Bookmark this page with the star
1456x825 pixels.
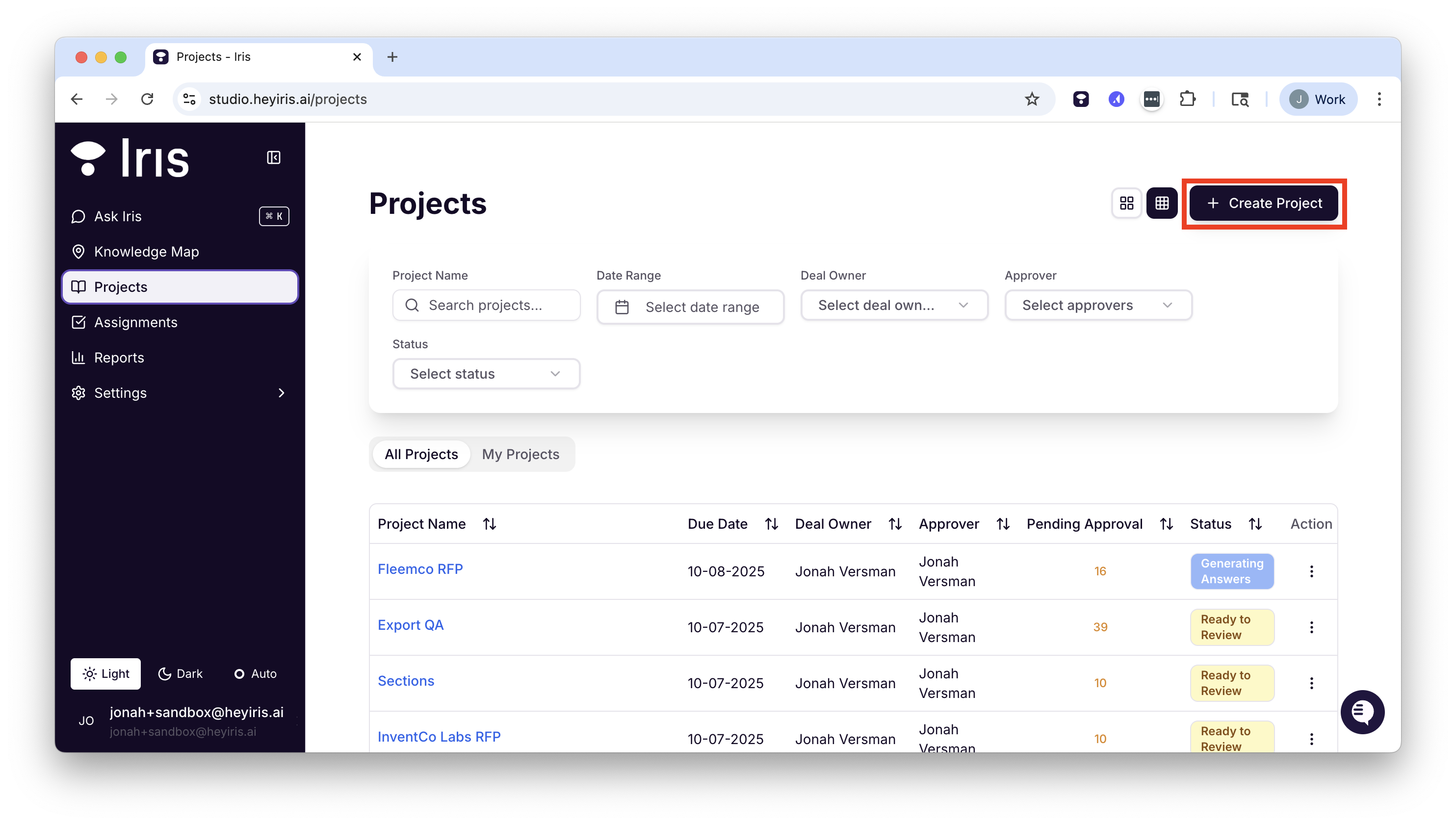pos(1032,99)
